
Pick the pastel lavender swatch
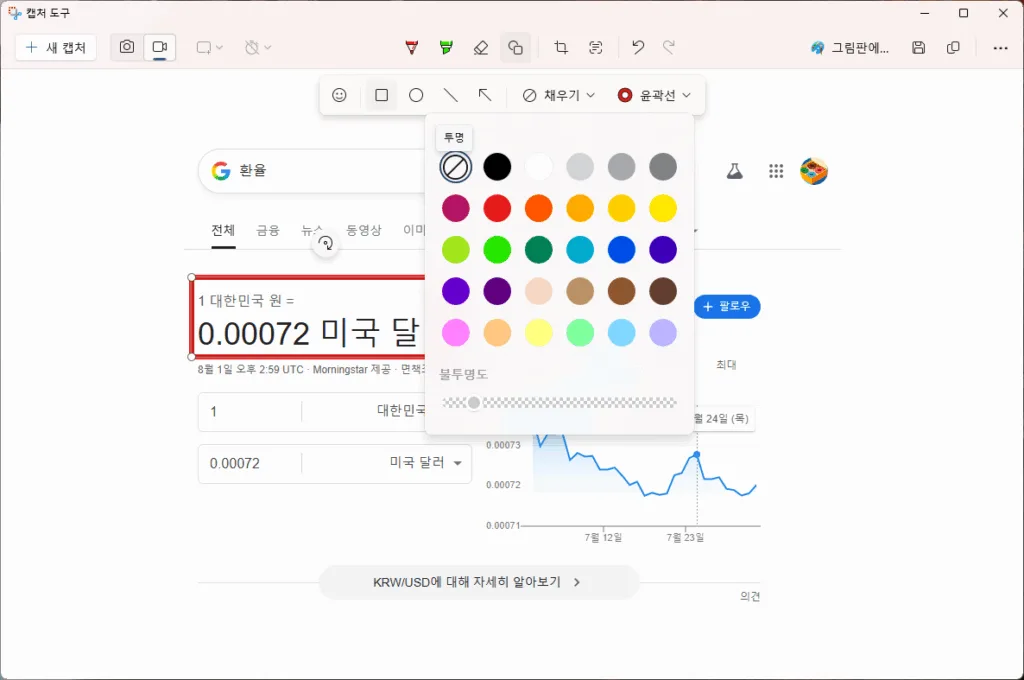click(x=663, y=332)
